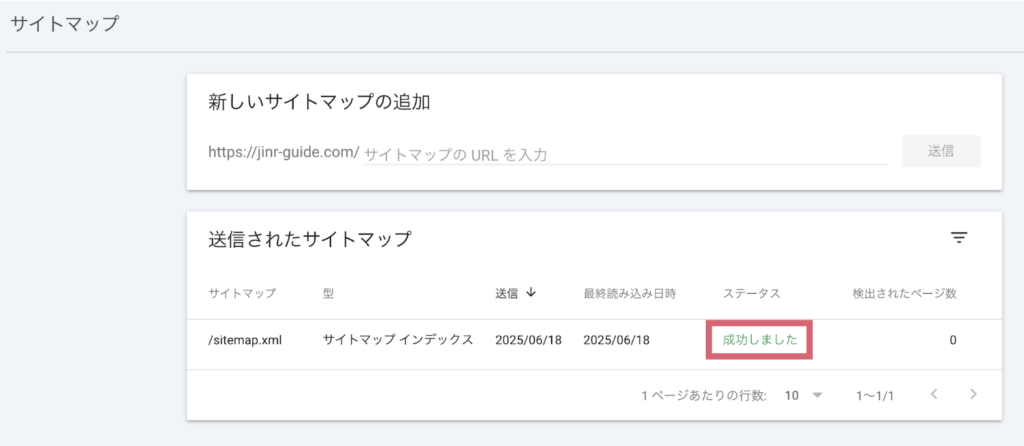Click the ステータス column header
The height and width of the screenshot is (446, 1024).
pos(752,293)
